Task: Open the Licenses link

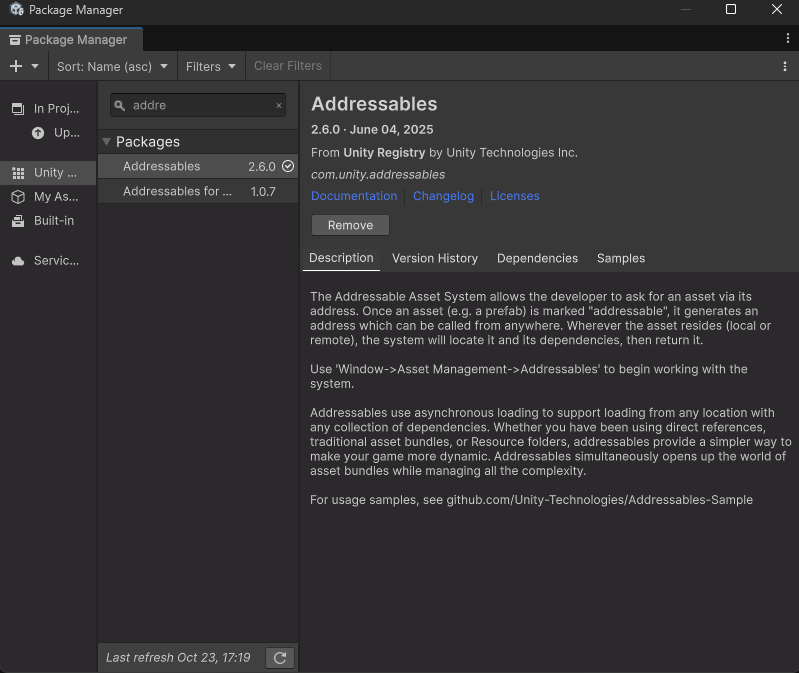Action: pos(515,196)
